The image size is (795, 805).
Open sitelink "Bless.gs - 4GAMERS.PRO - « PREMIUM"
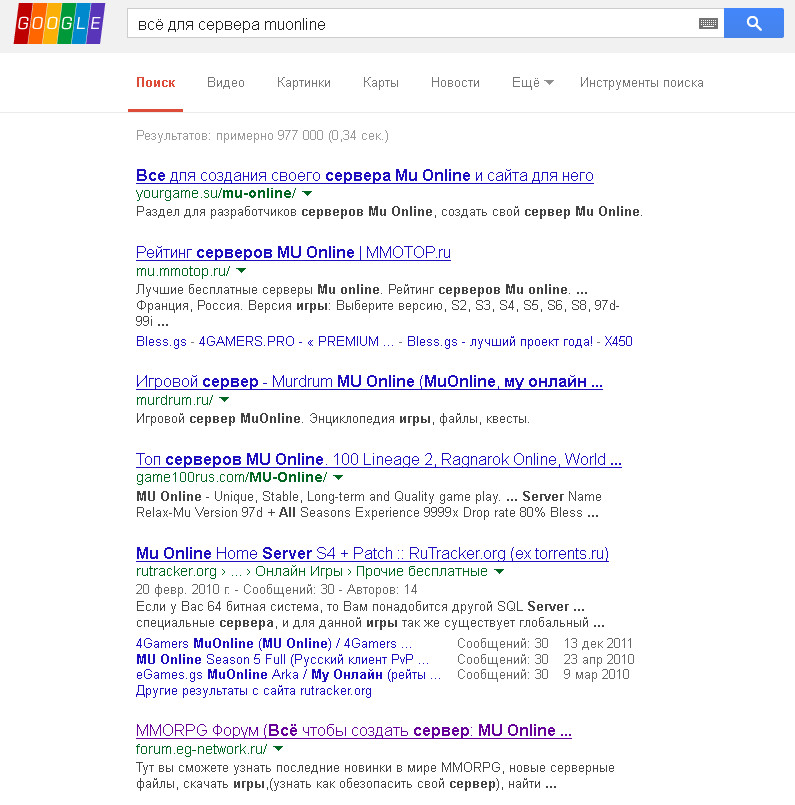265,341
